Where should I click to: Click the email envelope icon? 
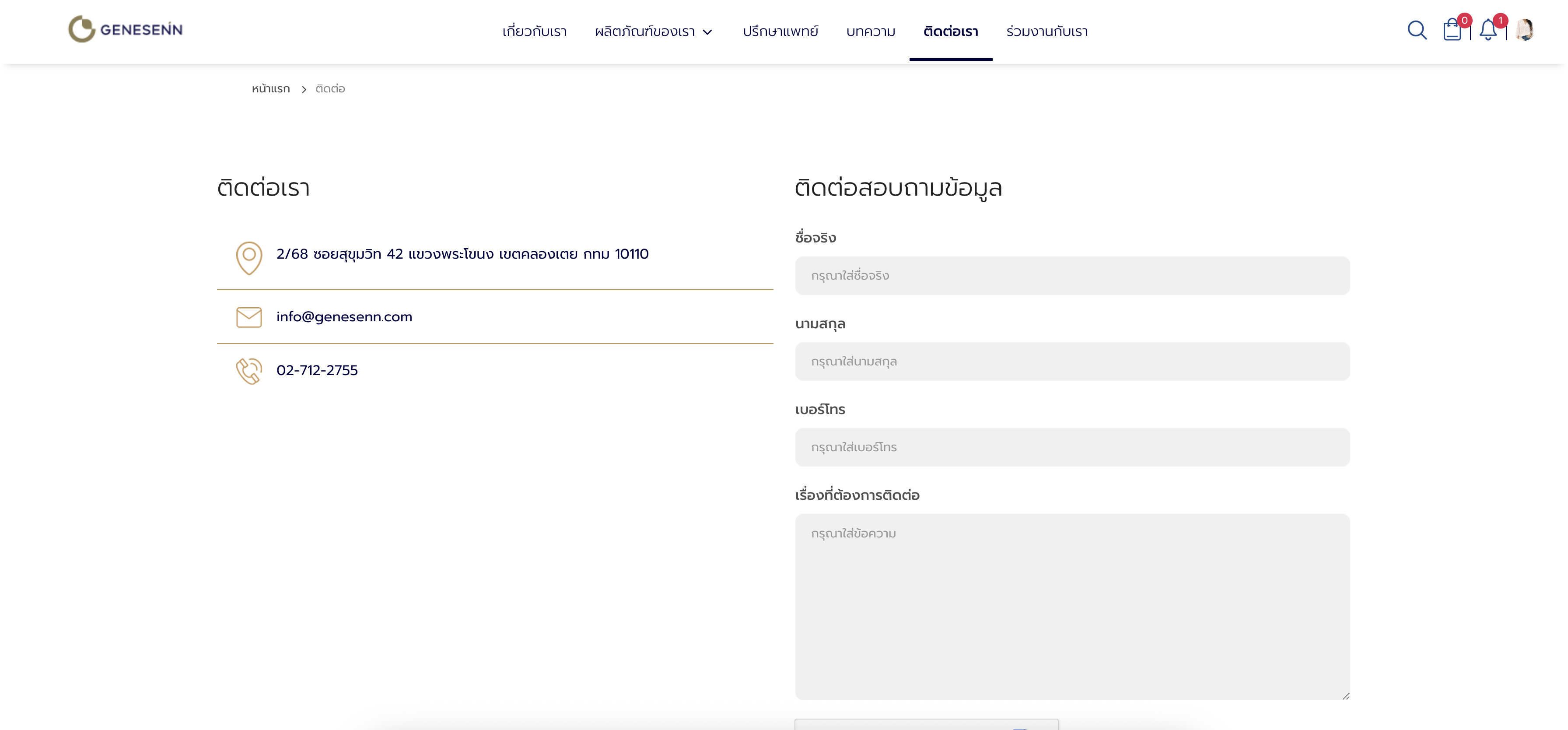pyautogui.click(x=249, y=317)
